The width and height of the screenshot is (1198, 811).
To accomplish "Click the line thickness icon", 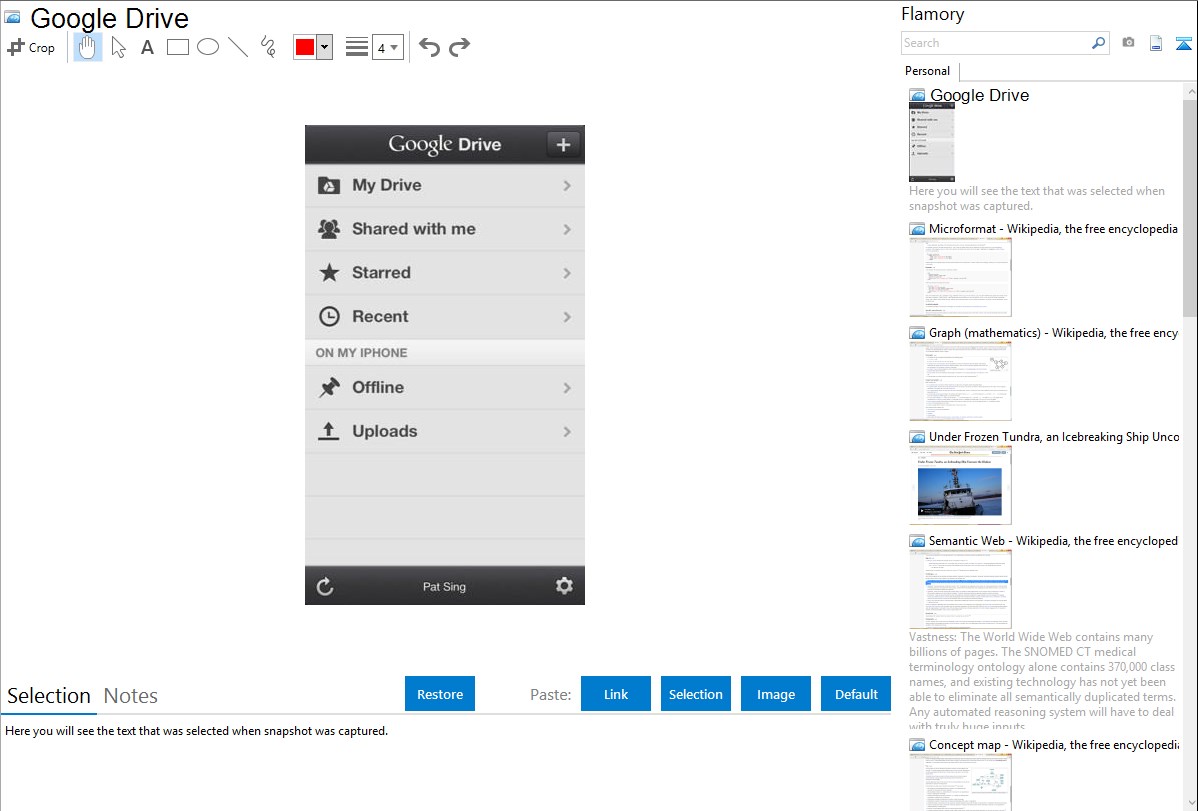I will [x=356, y=47].
